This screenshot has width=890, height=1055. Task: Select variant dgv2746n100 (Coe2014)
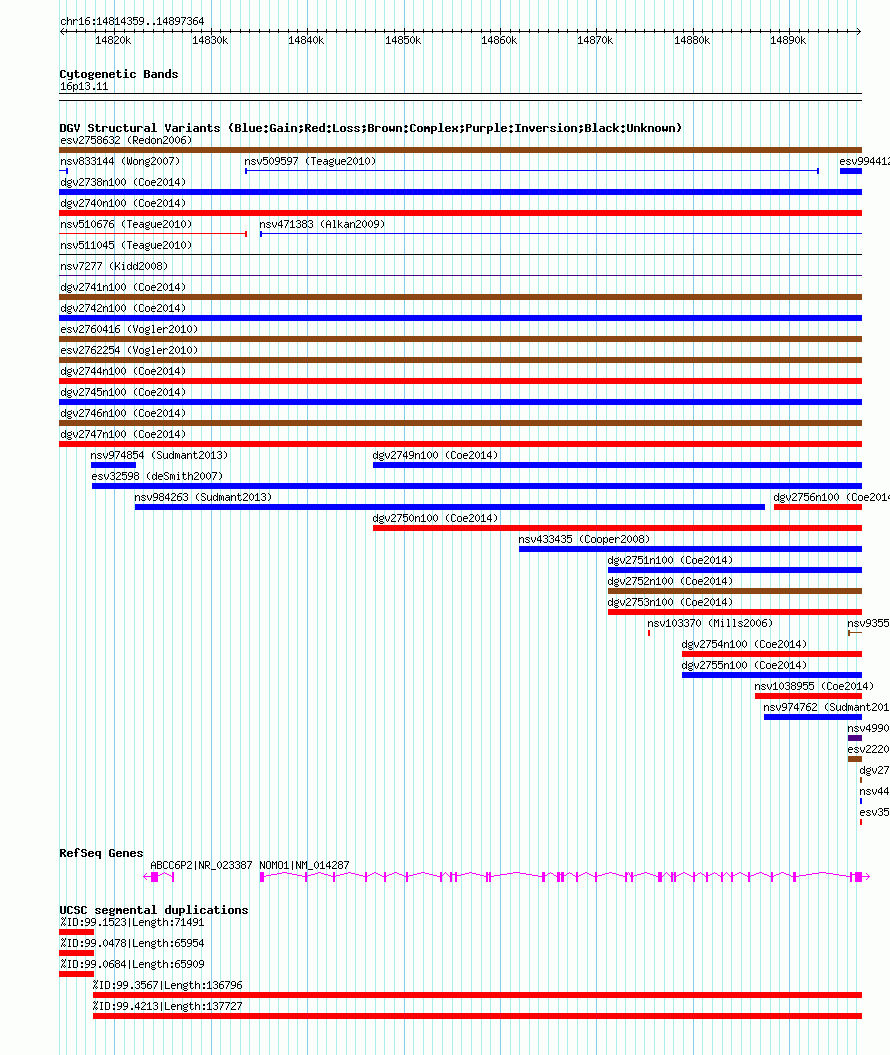[123, 413]
